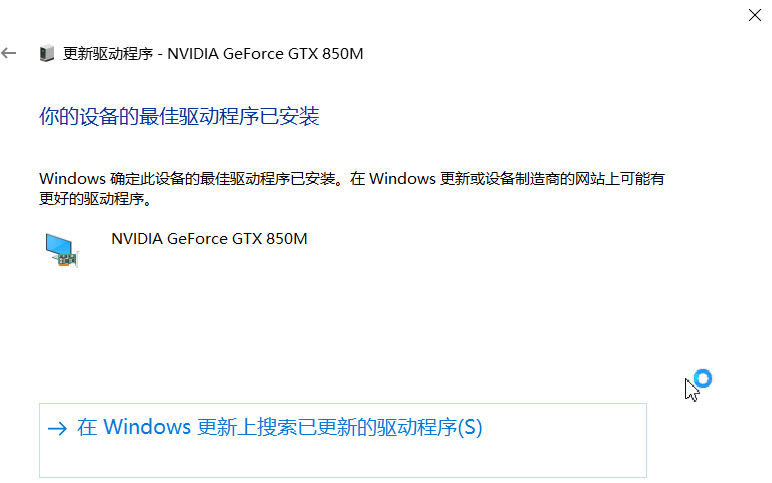Click the description line starting with Windows 确定此设备
Image resolution: width=772 pixels, height=483 pixels.
(350, 179)
